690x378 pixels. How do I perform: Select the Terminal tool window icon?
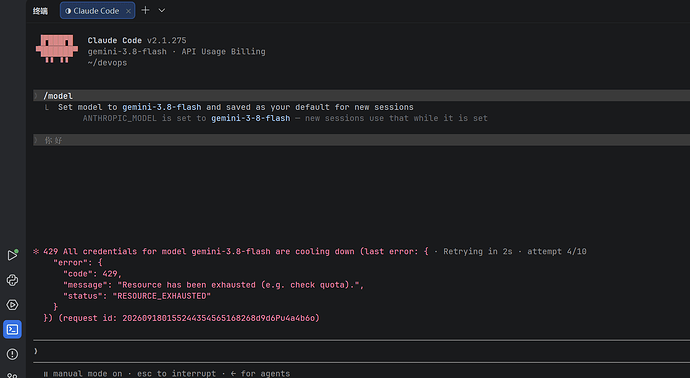12,329
